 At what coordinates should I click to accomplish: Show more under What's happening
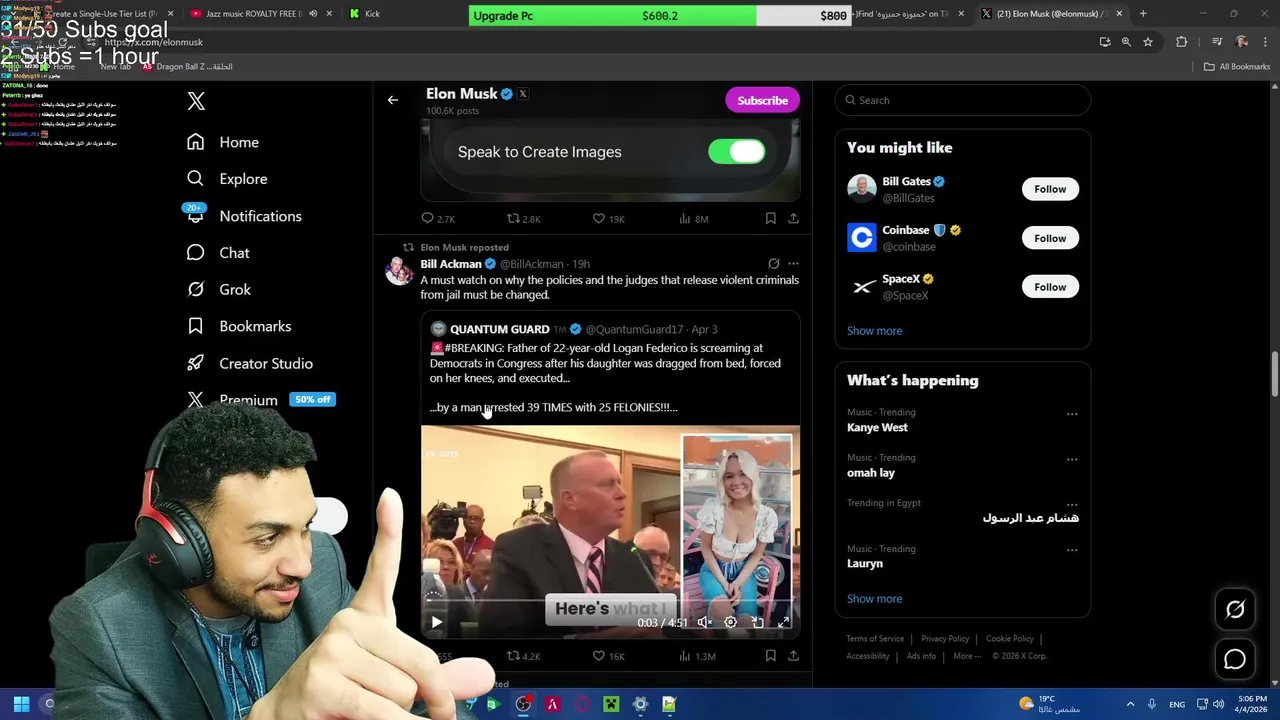(x=874, y=599)
